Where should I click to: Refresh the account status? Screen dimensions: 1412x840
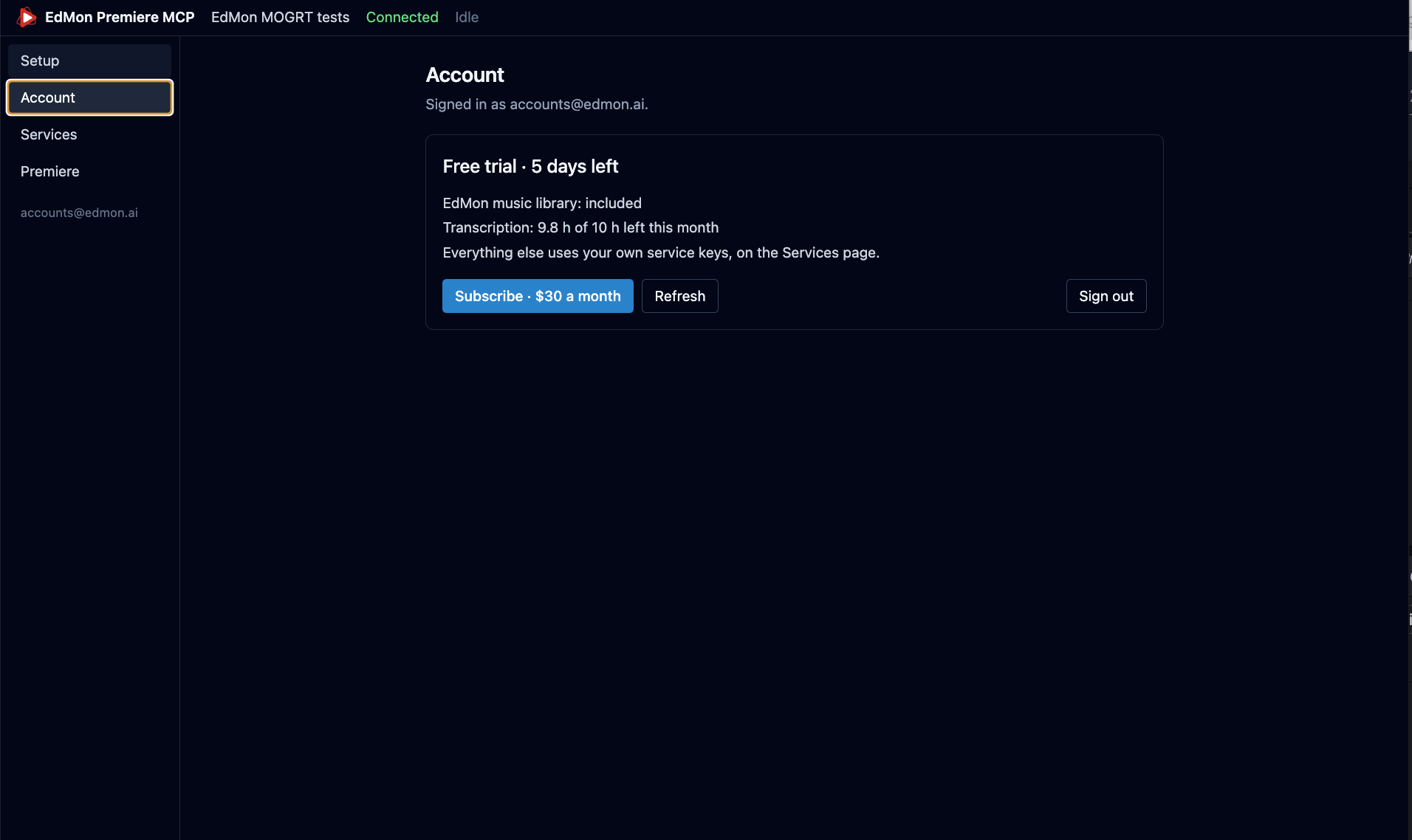click(679, 296)
